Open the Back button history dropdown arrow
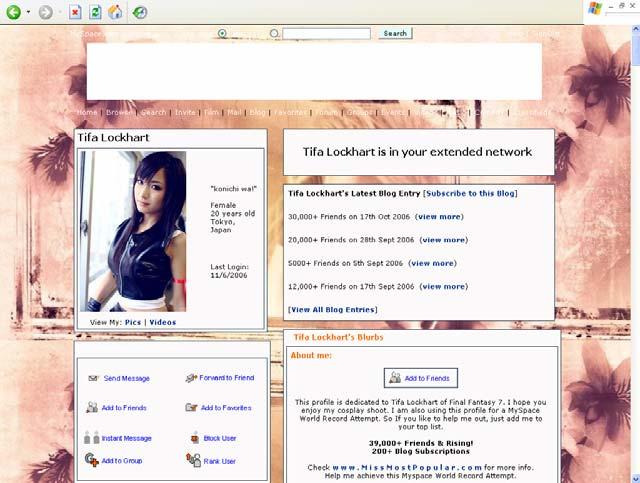Screen dimensions: 640x483 [27, 13]
